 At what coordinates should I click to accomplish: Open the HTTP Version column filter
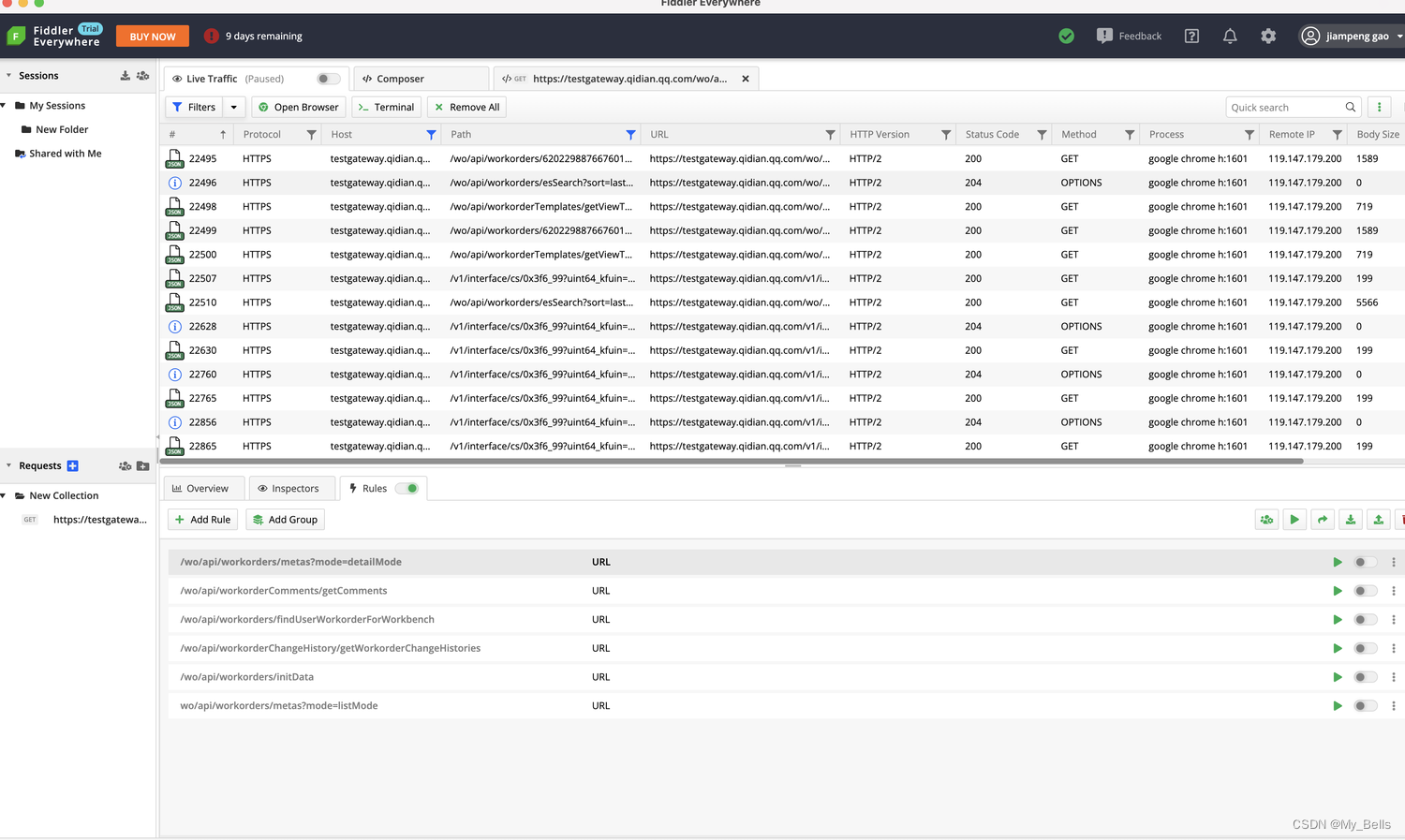946,135
